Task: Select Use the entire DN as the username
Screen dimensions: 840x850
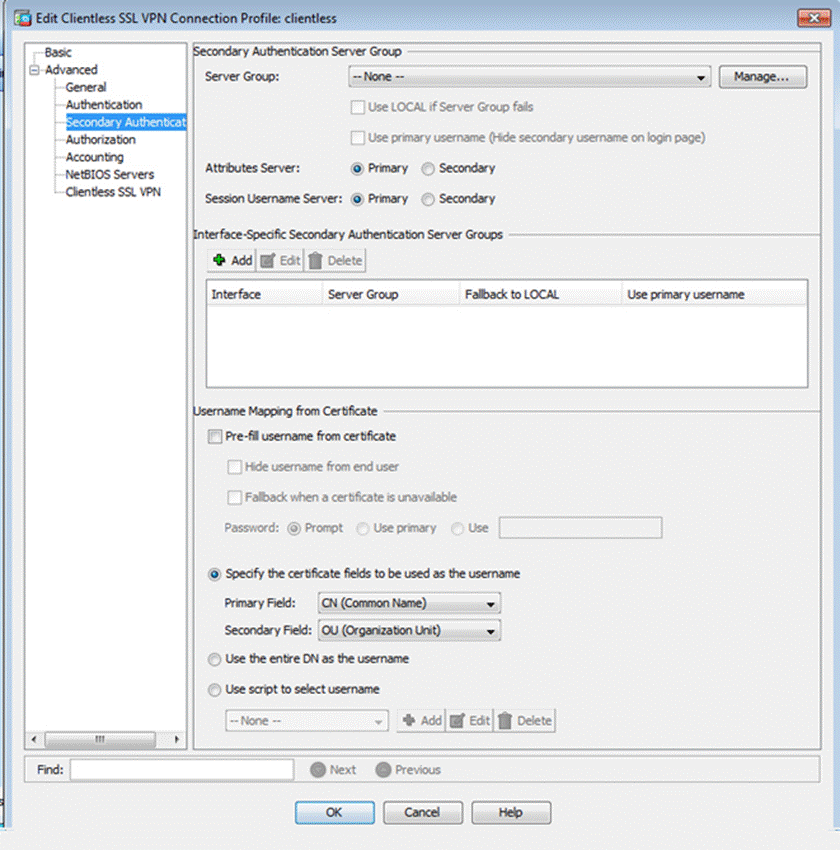Action: (x=214, y=659)
